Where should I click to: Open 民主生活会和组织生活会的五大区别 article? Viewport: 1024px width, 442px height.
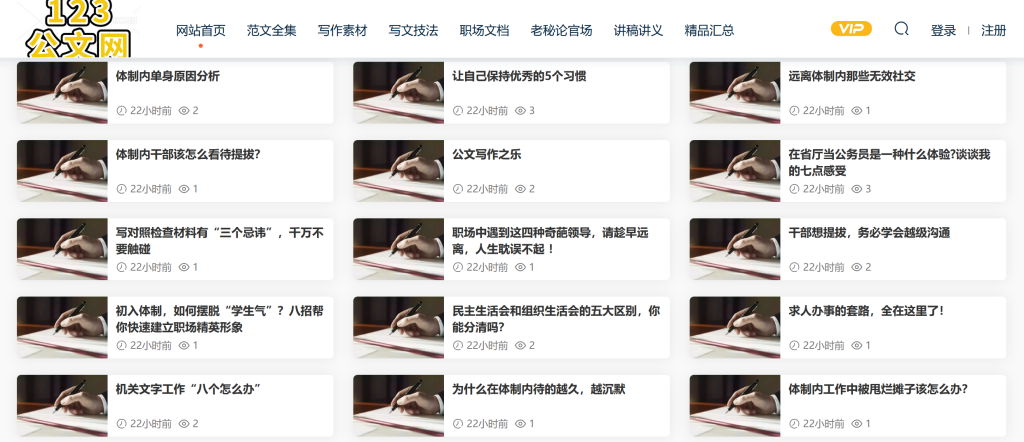[x=556, y=319]
